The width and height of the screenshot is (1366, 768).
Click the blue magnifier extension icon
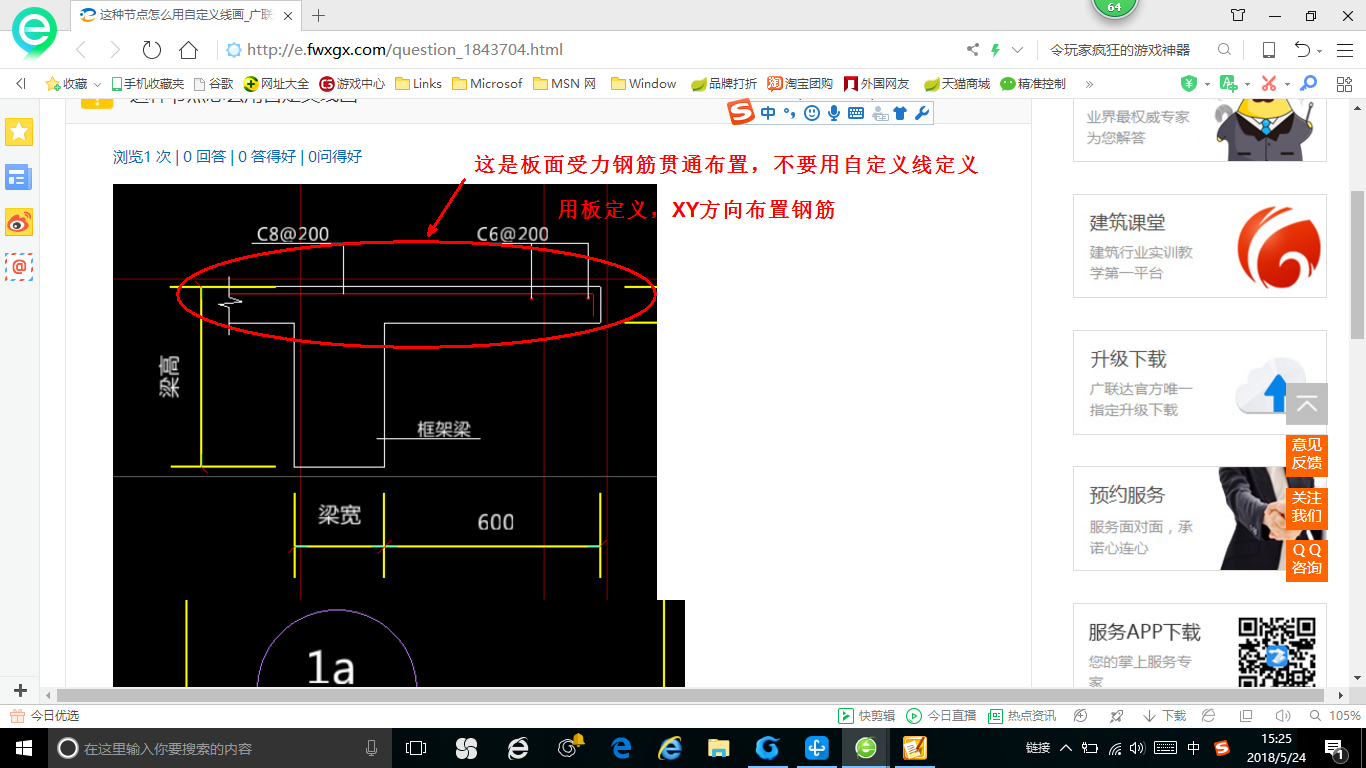tap(1308, 84)
